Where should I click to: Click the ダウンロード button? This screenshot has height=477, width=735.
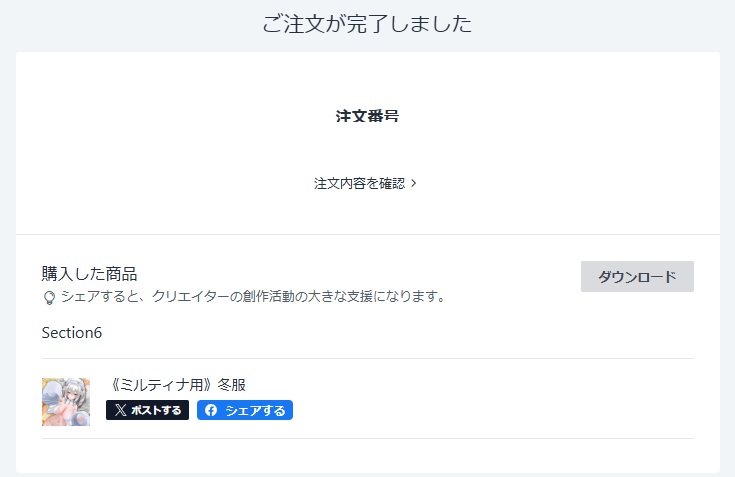point(637,277)
